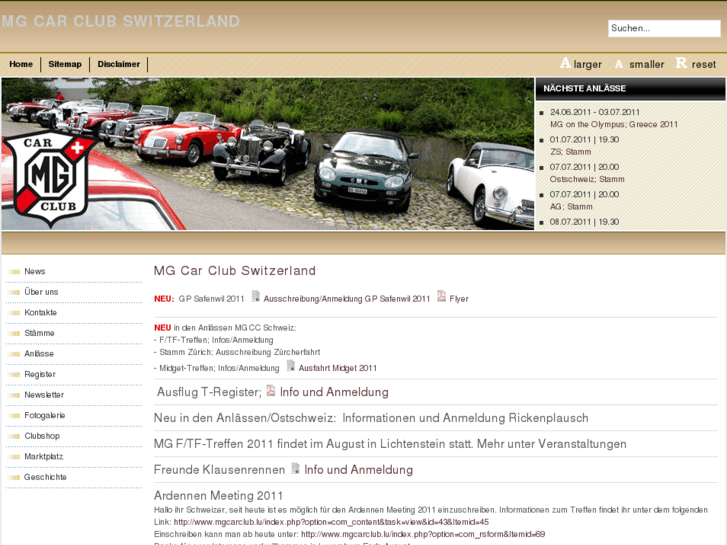Select Clubshop in the side menu
The image size is (727, 545).
(42, 436)
